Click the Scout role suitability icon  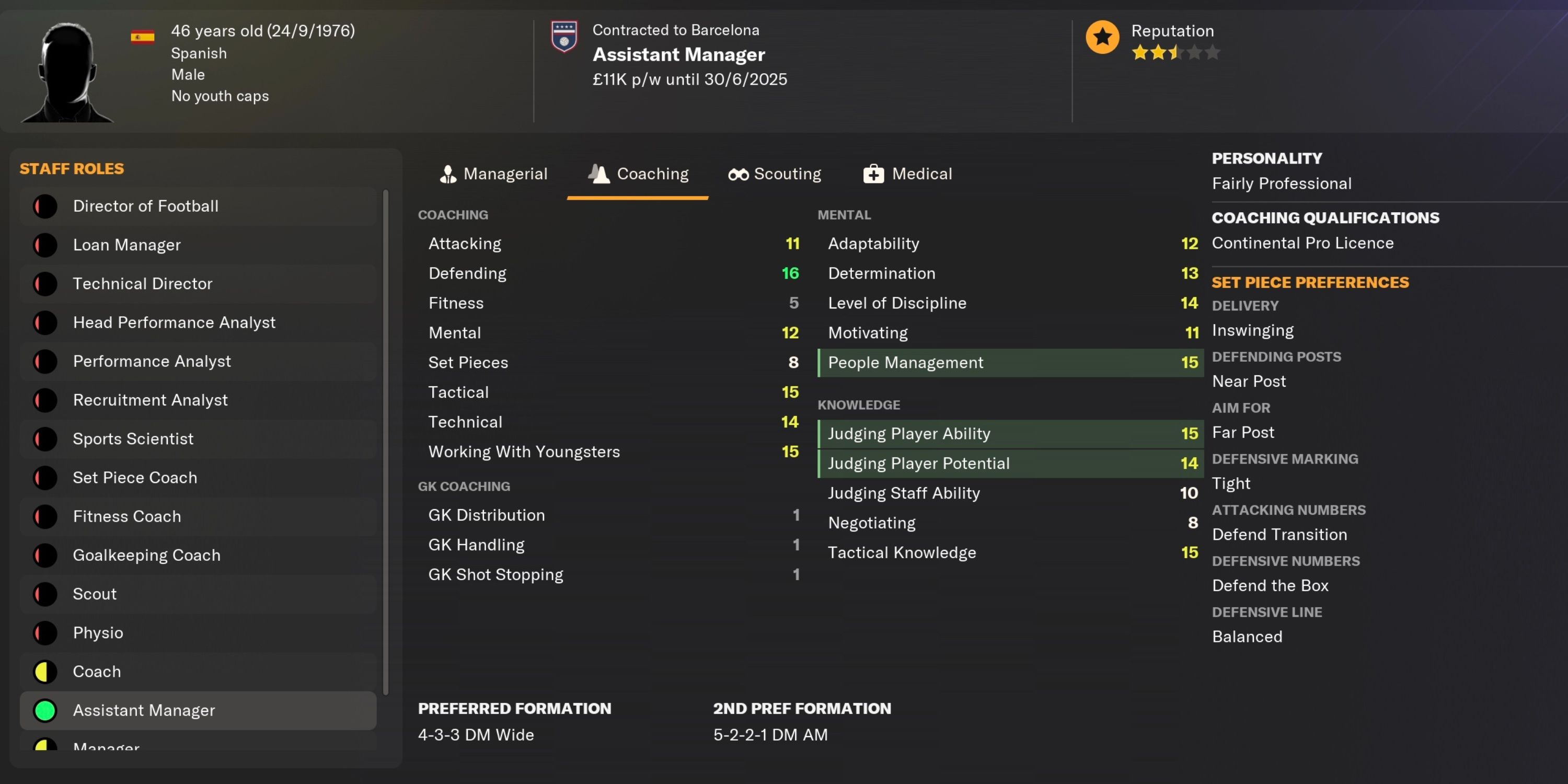tap(45, 594)
